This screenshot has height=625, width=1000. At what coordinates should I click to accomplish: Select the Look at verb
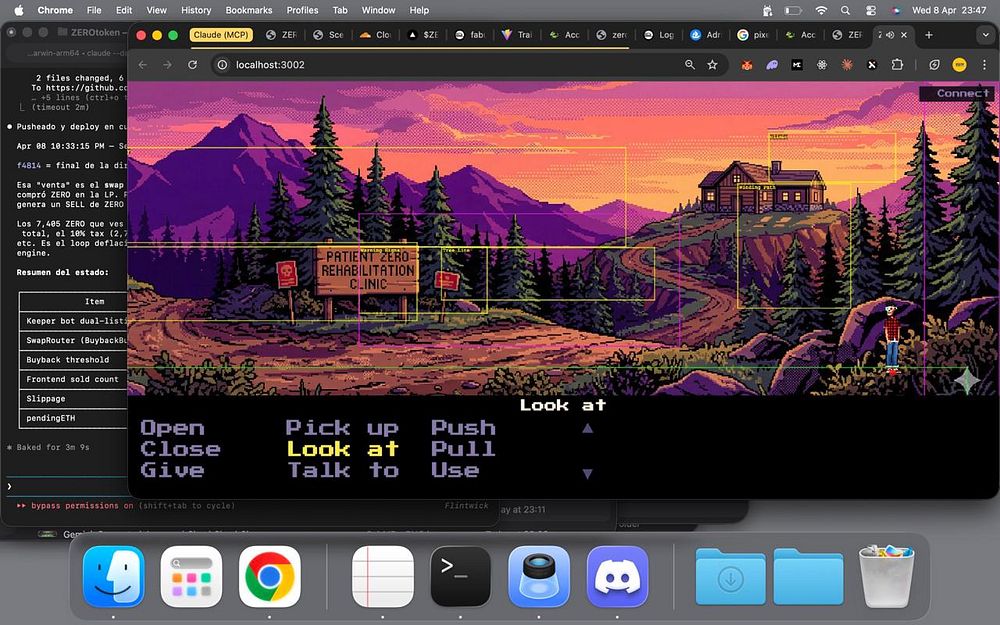pyautogui.click(x=343, y=449)
